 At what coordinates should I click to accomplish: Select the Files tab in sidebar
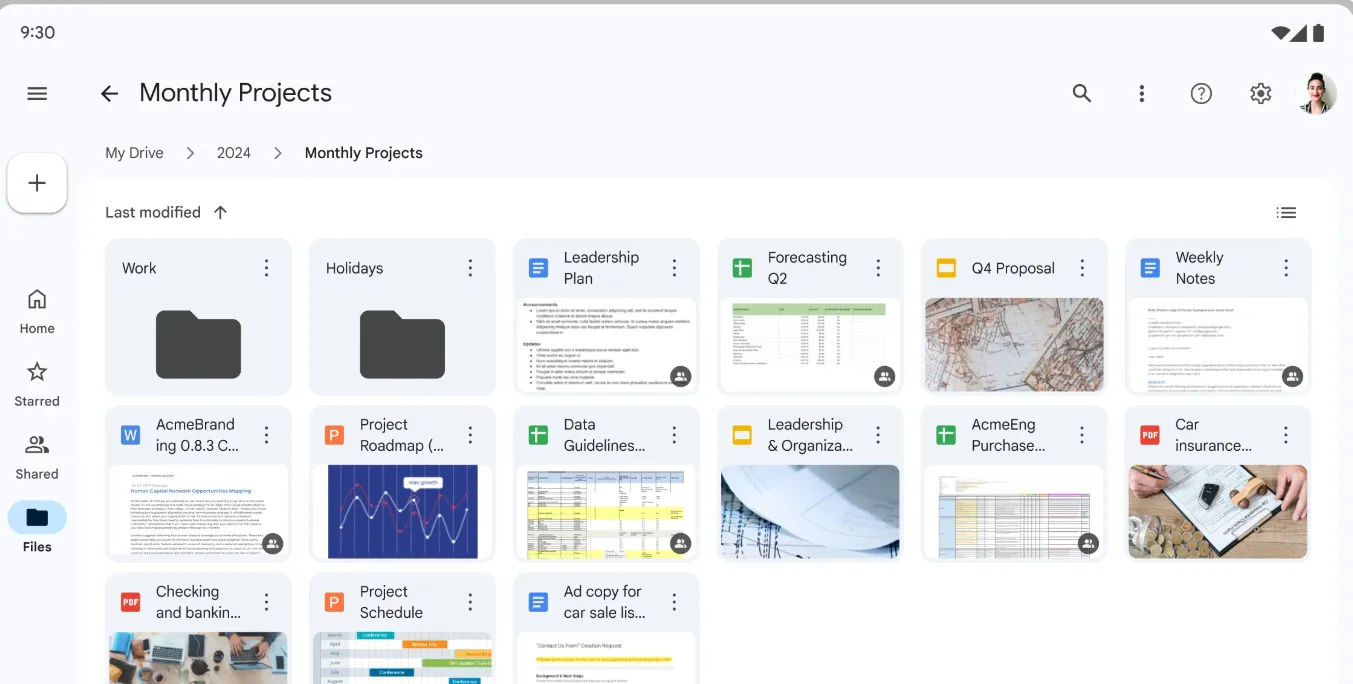(37, 528)
